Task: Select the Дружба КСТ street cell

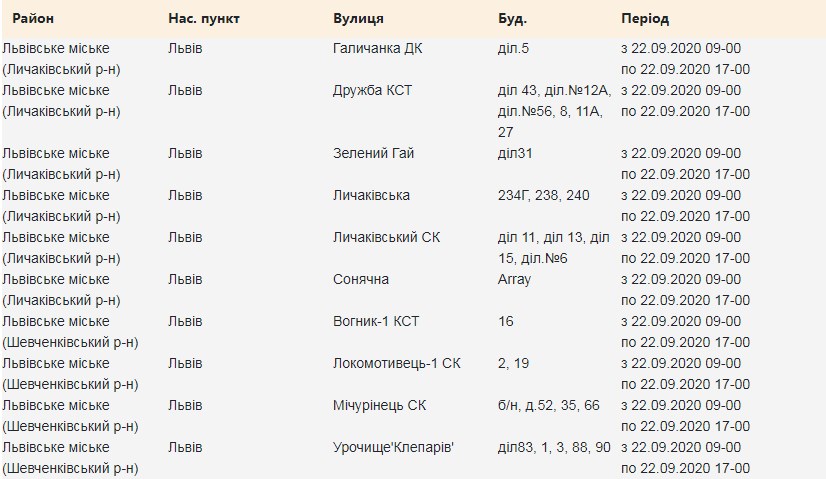Action: pyautogui.click(x=372, y=90)
